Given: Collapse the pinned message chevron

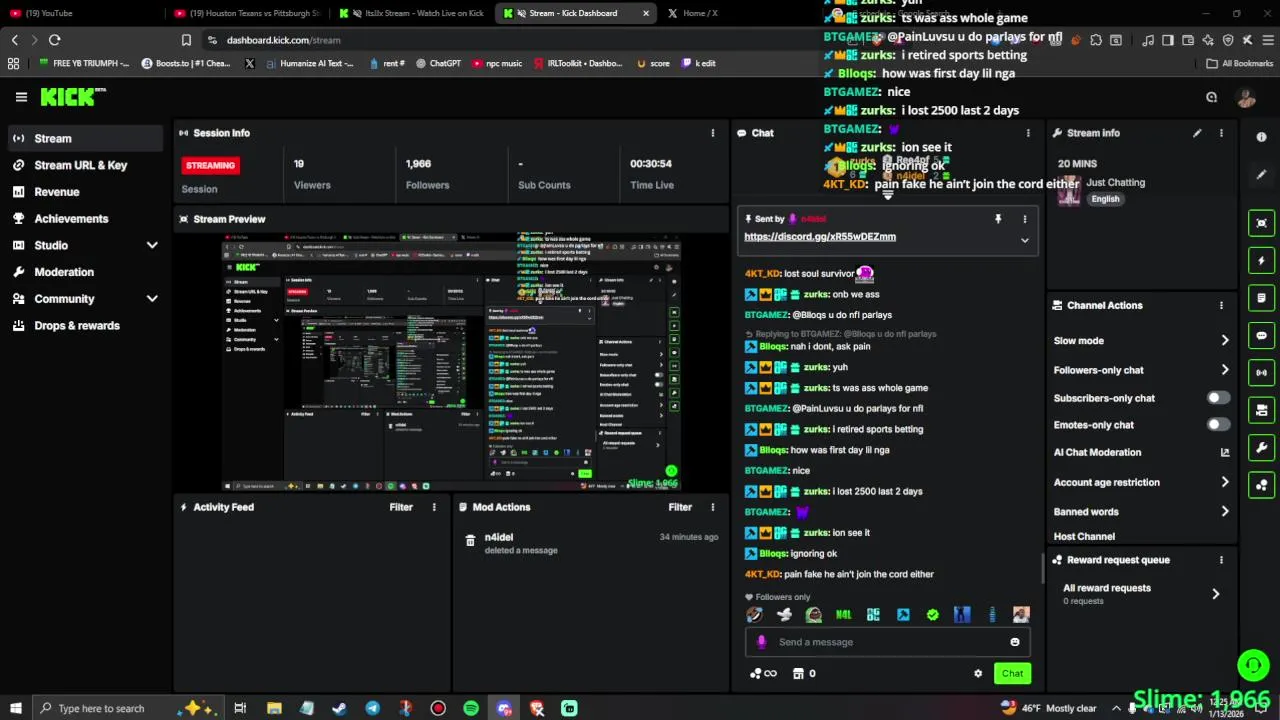Looking at the screenshot, I should coord(1024,240).
